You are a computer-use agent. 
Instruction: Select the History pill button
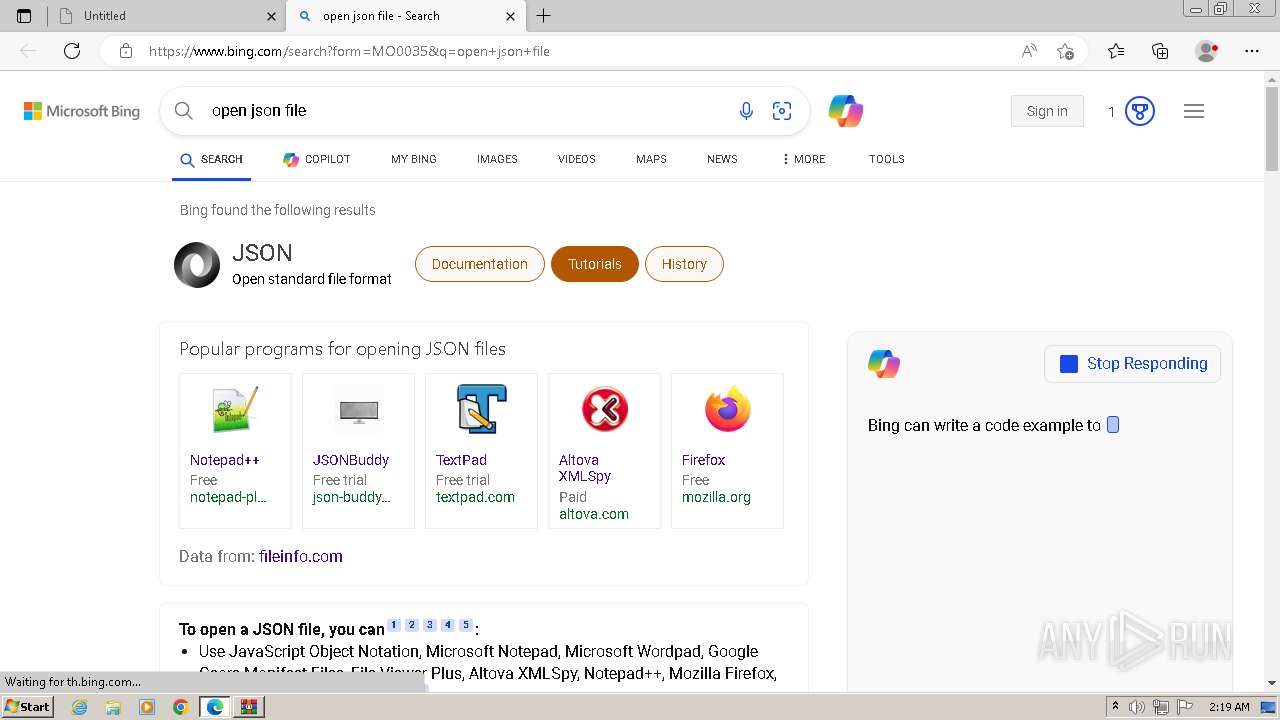coord(684,264)
